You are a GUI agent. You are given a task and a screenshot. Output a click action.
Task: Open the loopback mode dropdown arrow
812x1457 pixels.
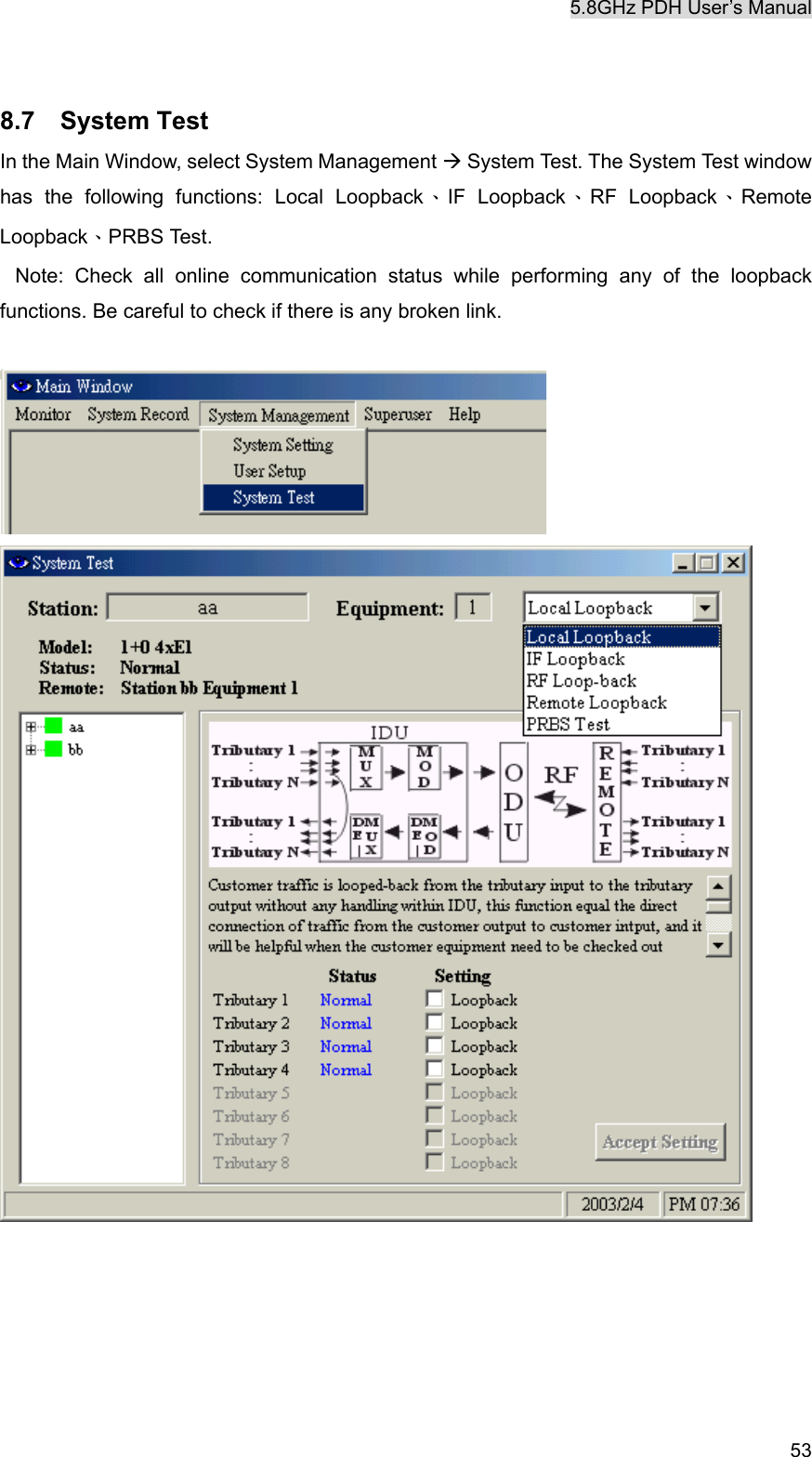(x=705, y=609)
